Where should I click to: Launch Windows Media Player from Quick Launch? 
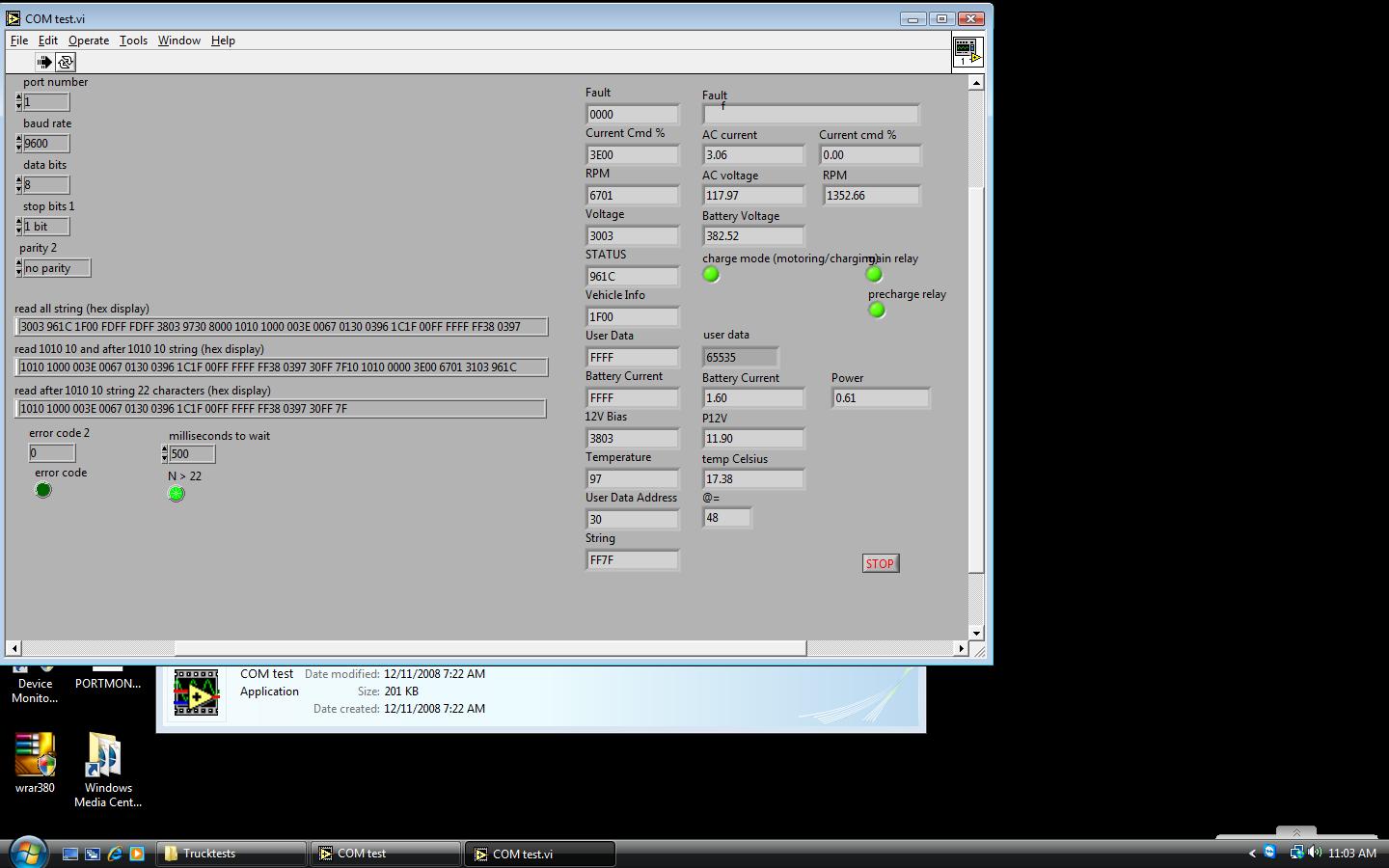pos(137,854)
